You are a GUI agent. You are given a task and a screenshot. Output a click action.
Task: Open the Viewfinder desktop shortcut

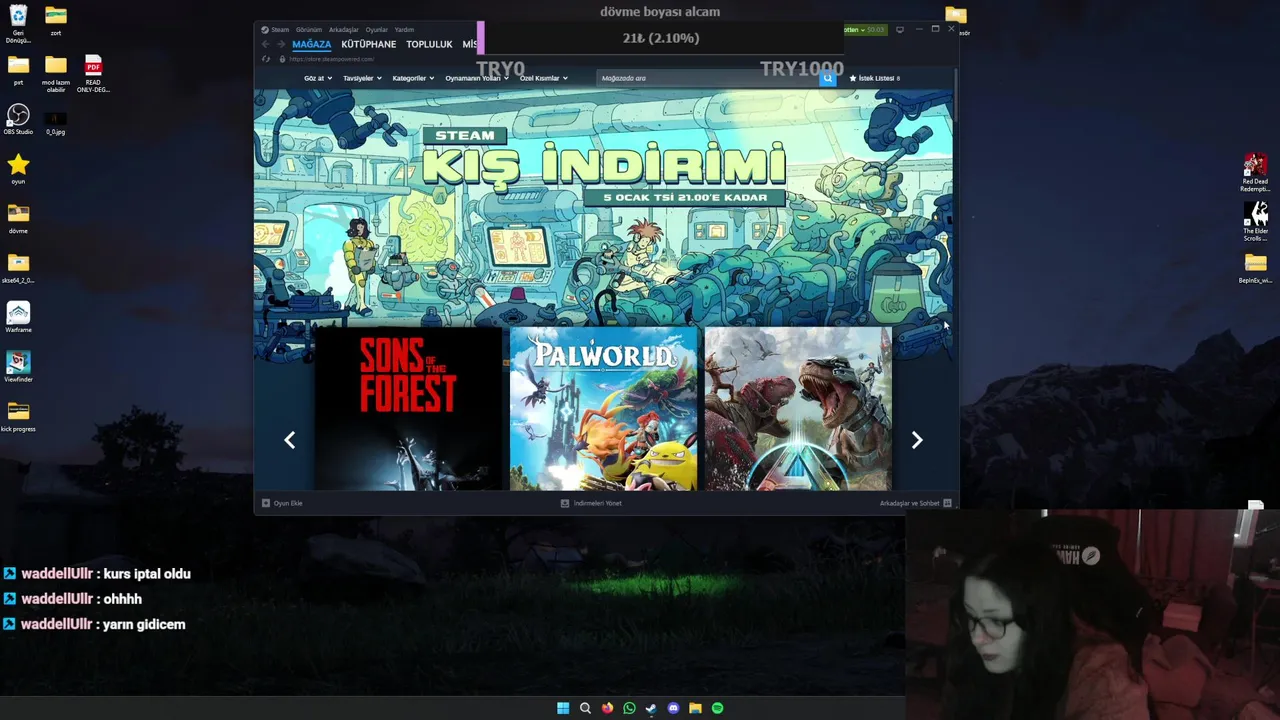[x=18, y=366]
